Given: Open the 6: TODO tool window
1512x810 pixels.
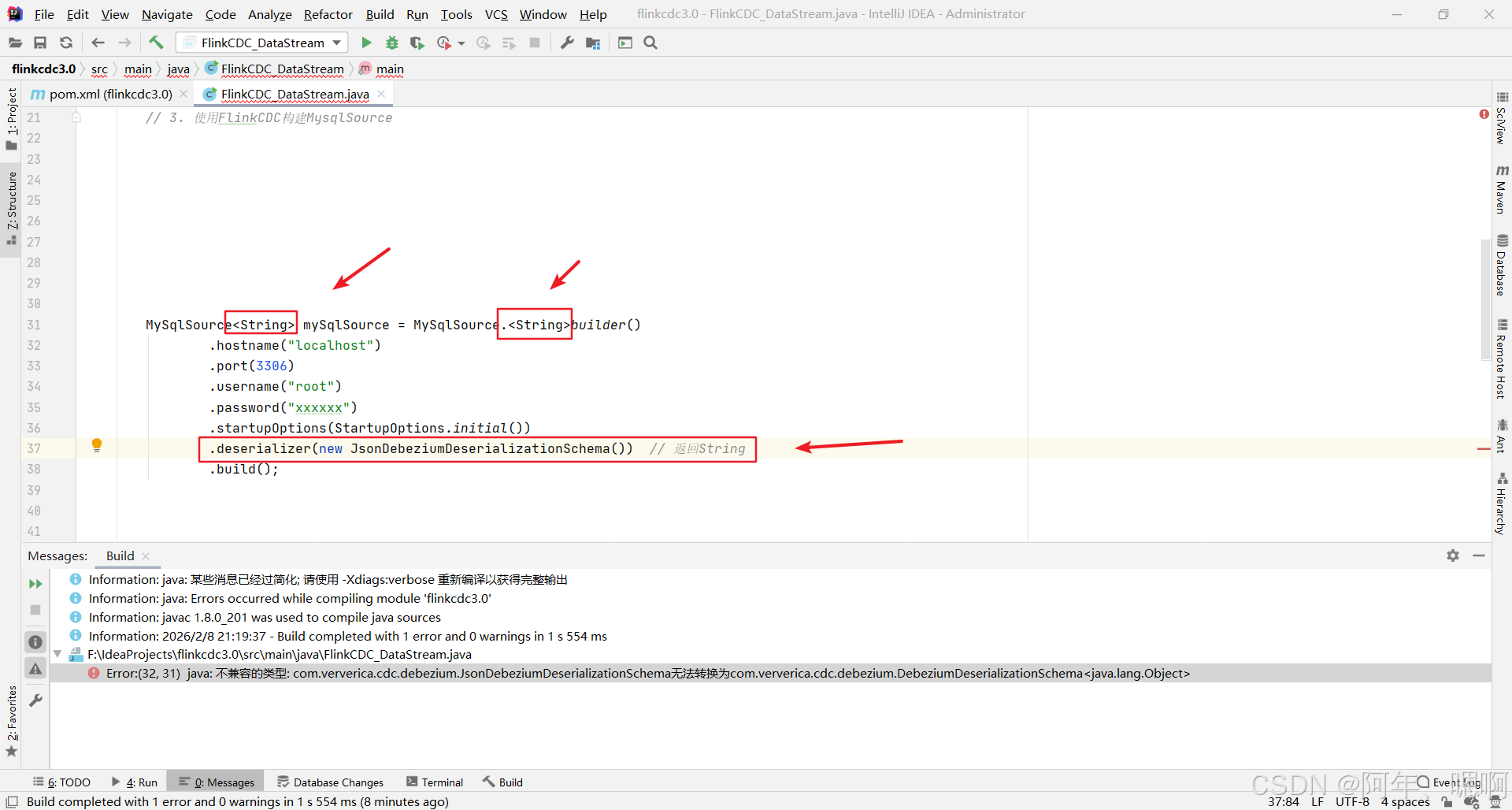Looking at the screenshot, I should click(x=61, y=782).
